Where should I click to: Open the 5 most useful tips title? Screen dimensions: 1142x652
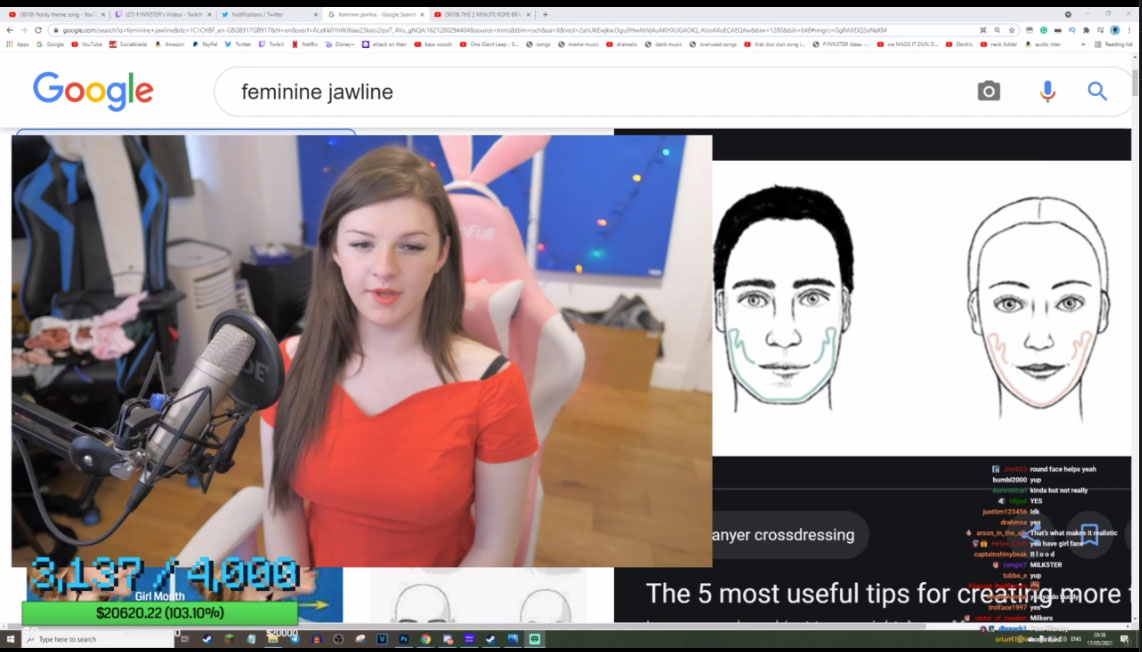click(x=883, y=594)
